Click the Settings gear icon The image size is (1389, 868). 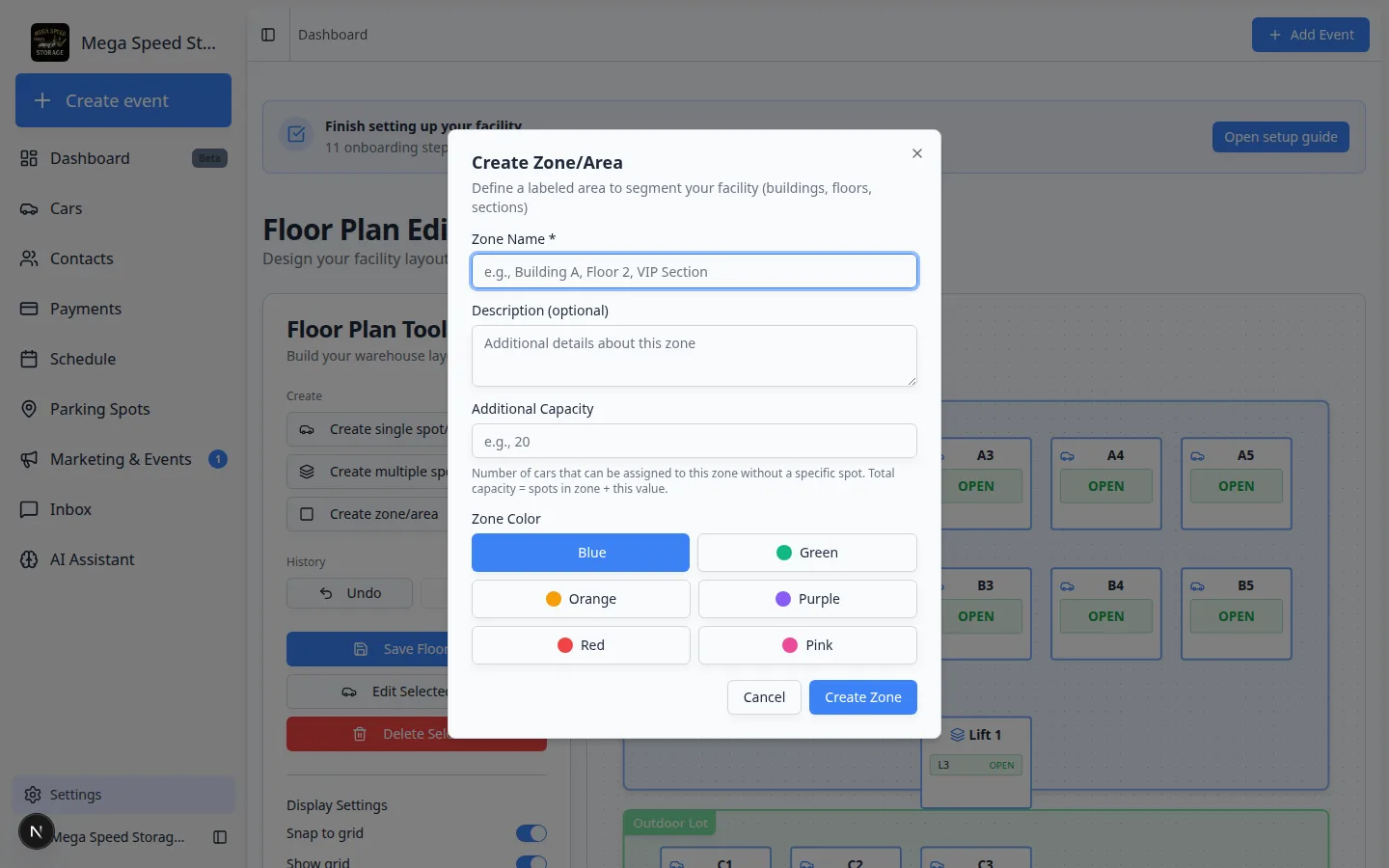[x=33, y=795]
